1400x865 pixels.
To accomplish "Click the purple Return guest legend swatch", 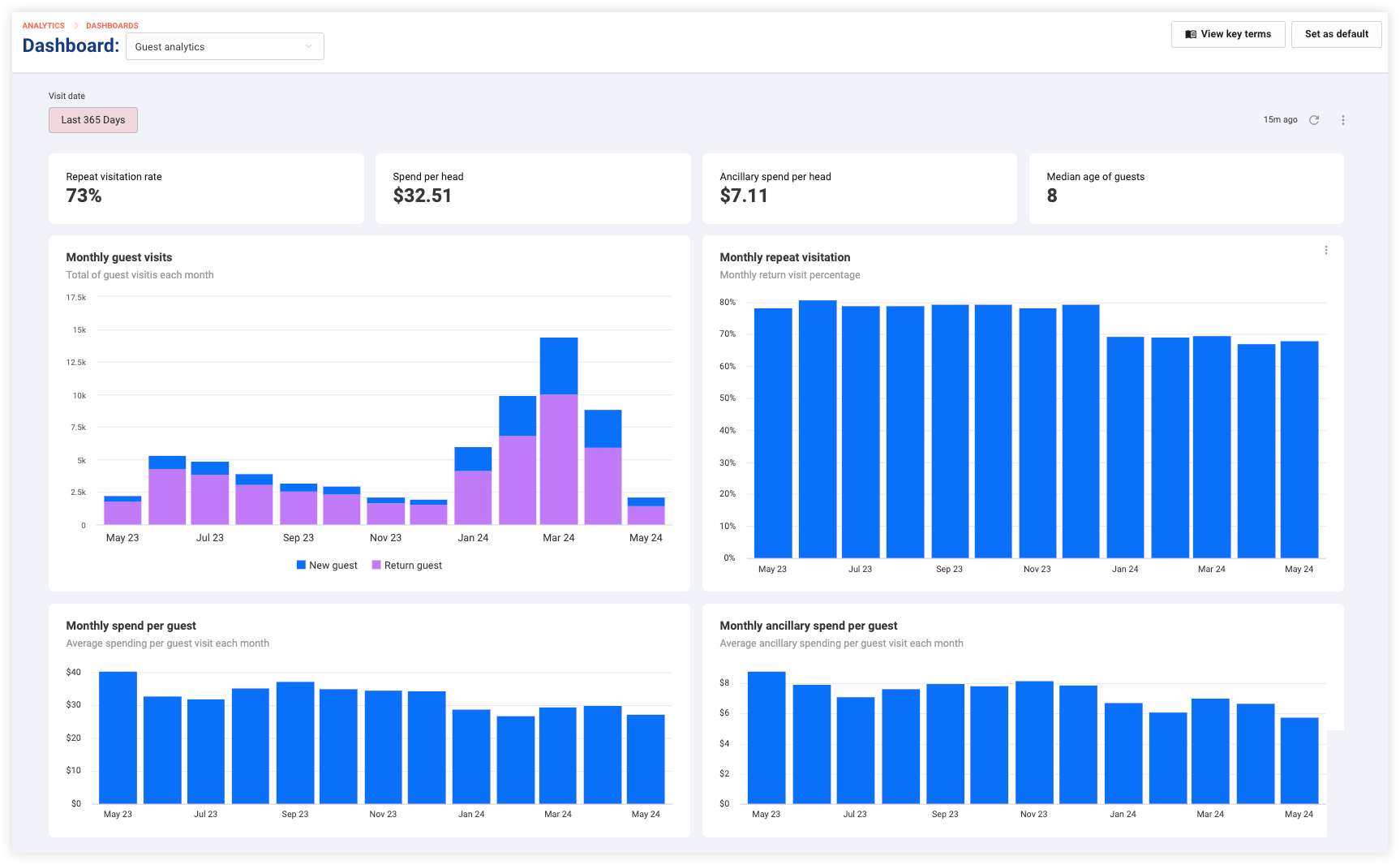I will point(376,565).
